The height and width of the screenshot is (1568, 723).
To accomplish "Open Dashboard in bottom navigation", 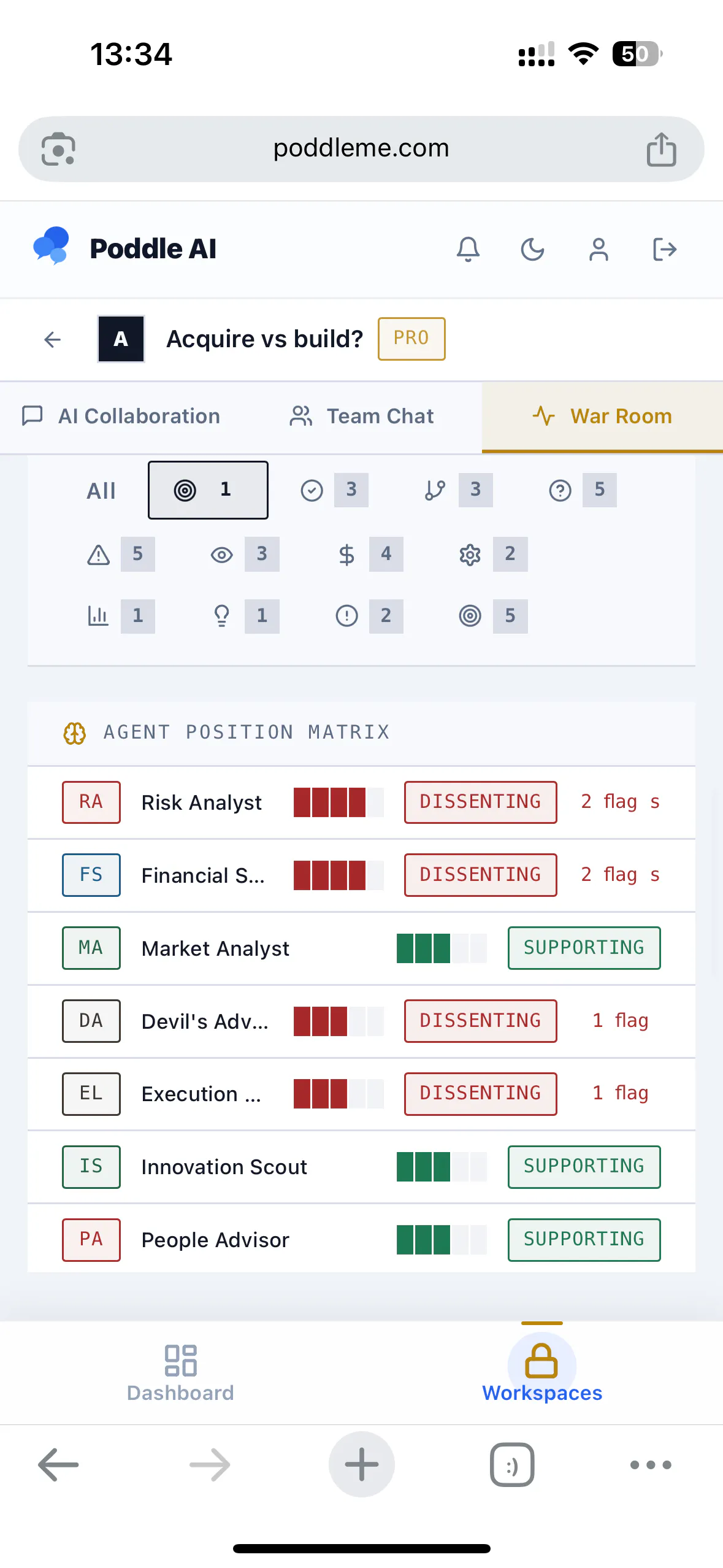I will [x=180, y=1373].
